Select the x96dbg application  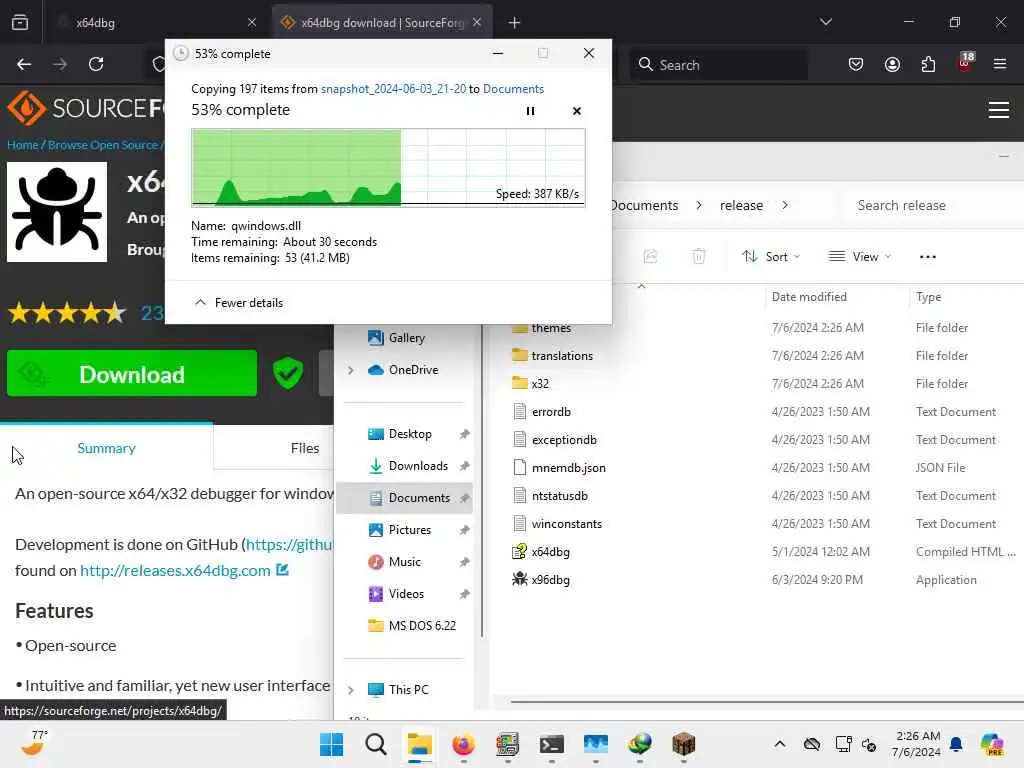[x=551, y=580]
